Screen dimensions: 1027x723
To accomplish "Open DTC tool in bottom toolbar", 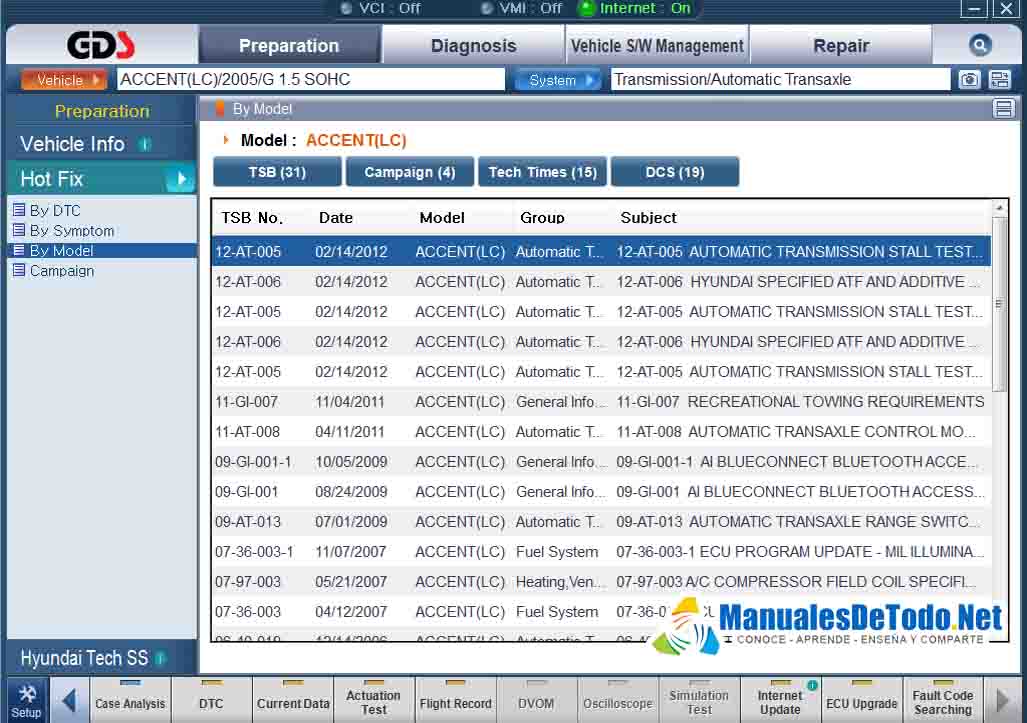I will pos(211,701).
